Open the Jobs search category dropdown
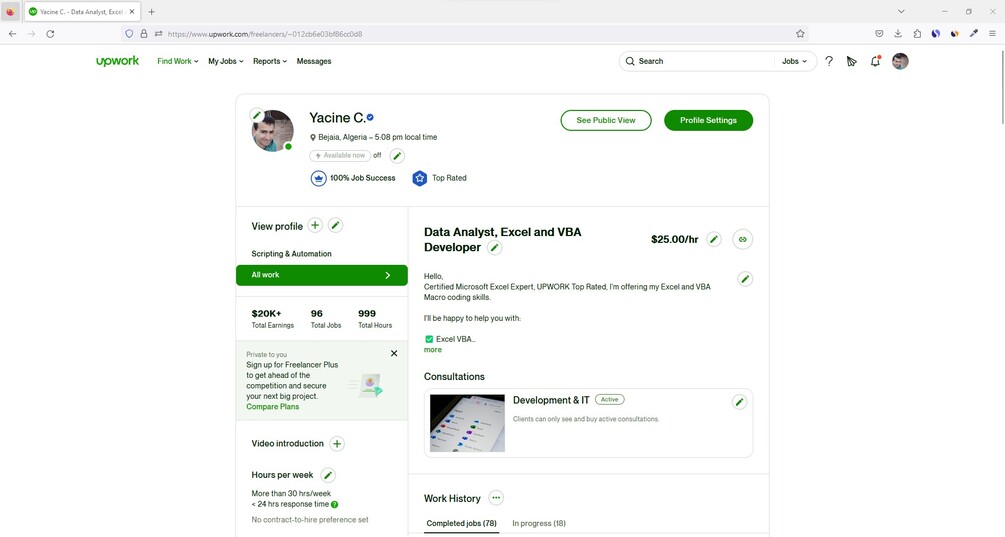 (x=794, y=61)
